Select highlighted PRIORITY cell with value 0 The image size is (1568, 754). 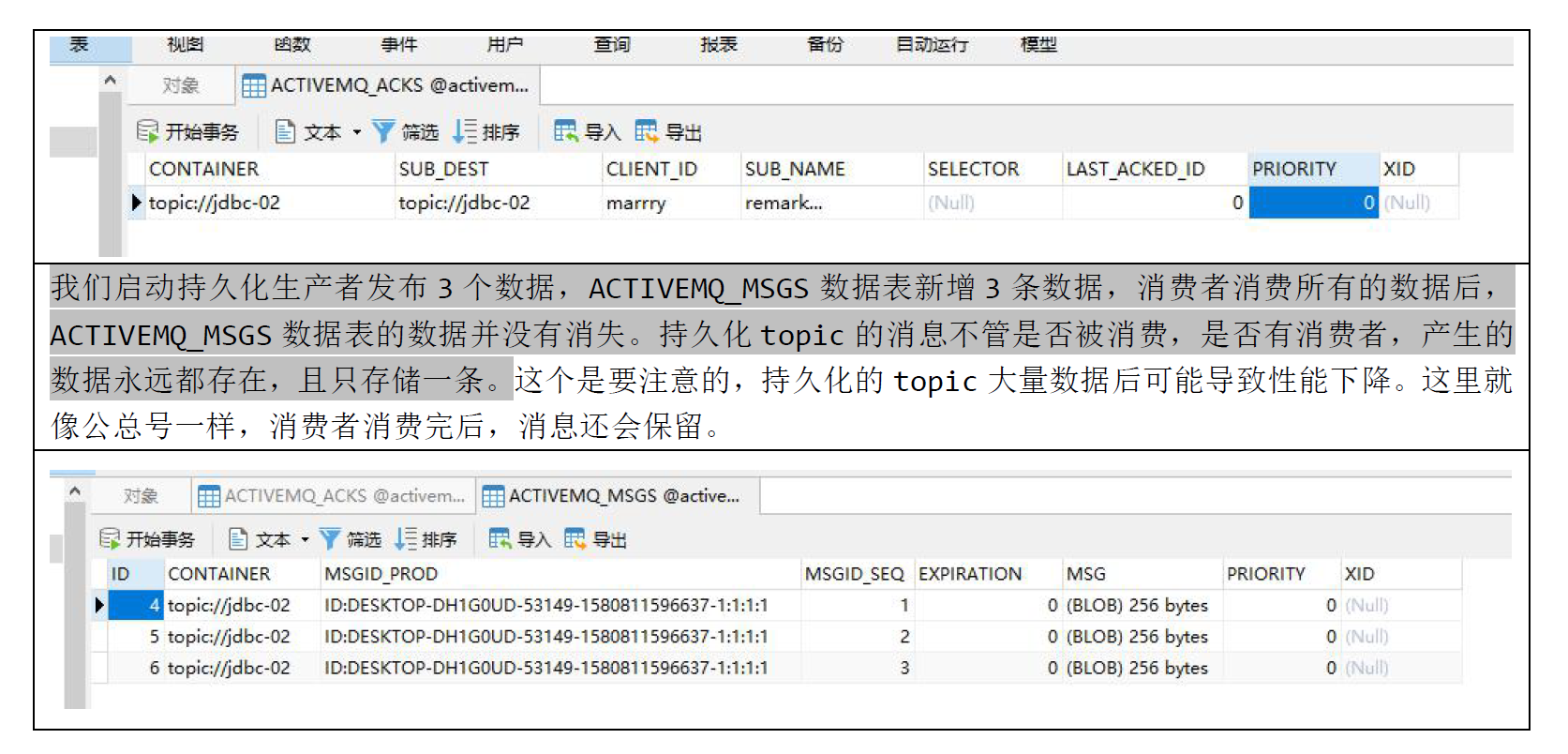click(1314, 203)
